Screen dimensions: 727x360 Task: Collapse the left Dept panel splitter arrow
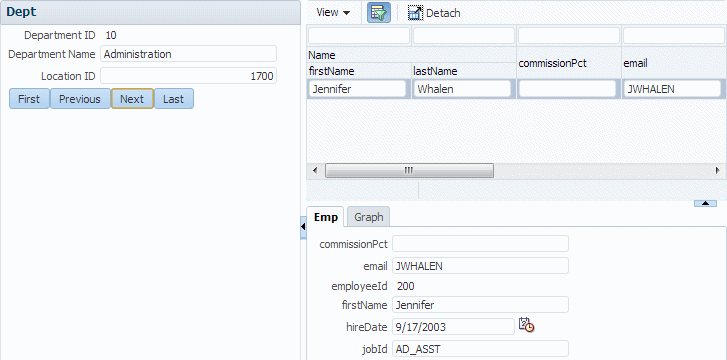[x=303, y=227]
